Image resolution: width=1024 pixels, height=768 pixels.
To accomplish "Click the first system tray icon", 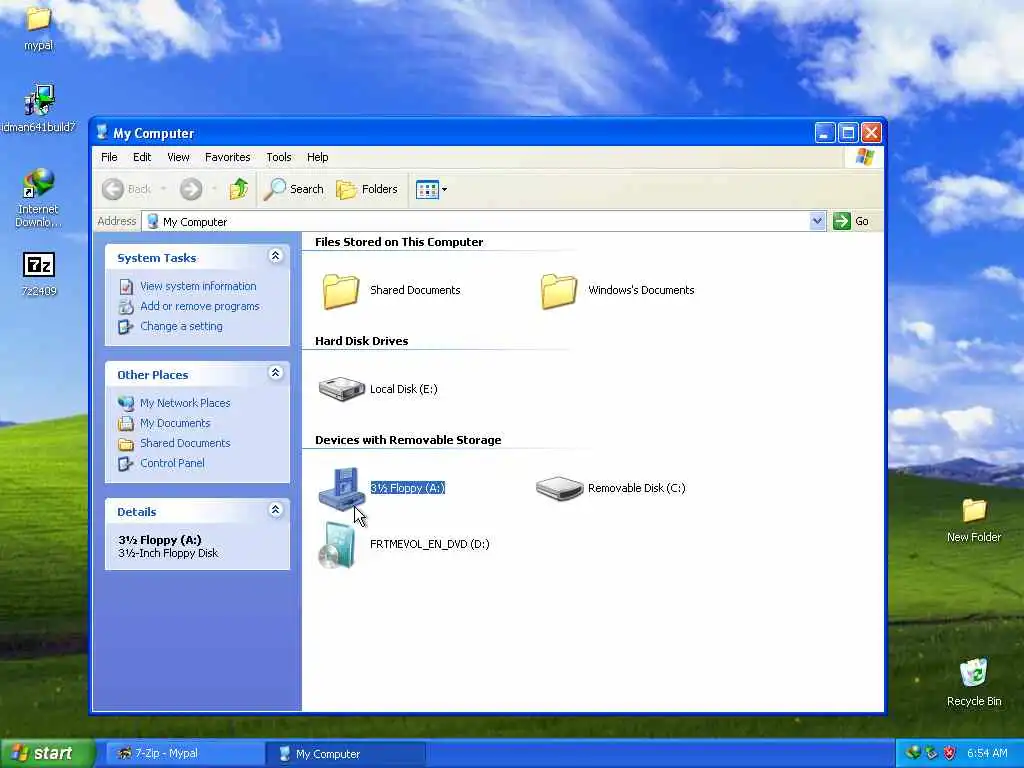I will (913, 753).
